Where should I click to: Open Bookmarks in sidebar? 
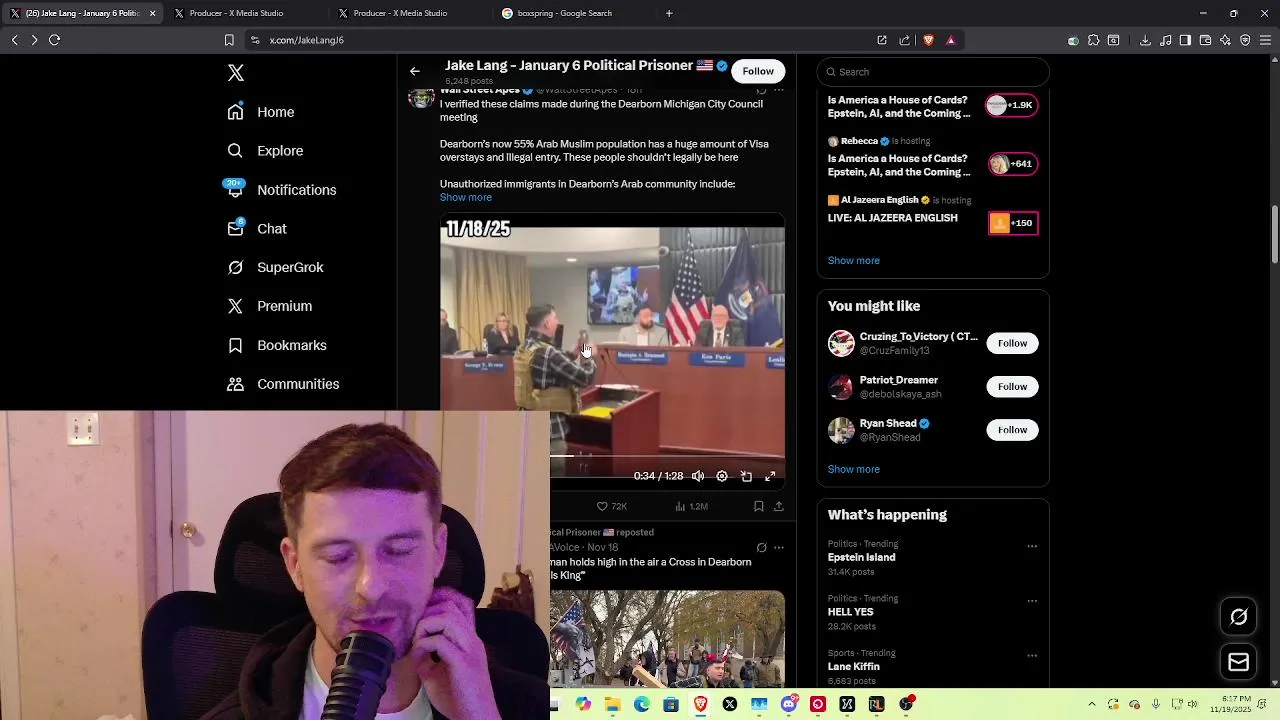tap(276, 345)
